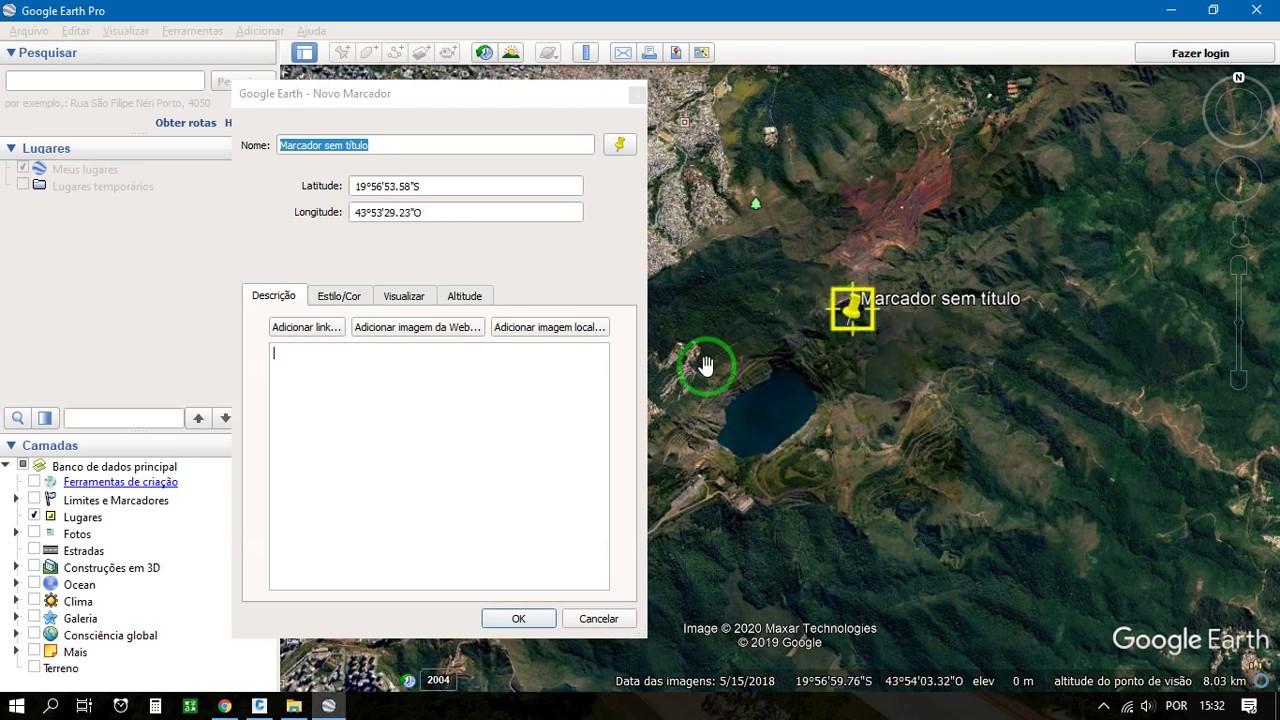
Task: Expand the Limites e Marcadores node
Action: tap(16, 499)
